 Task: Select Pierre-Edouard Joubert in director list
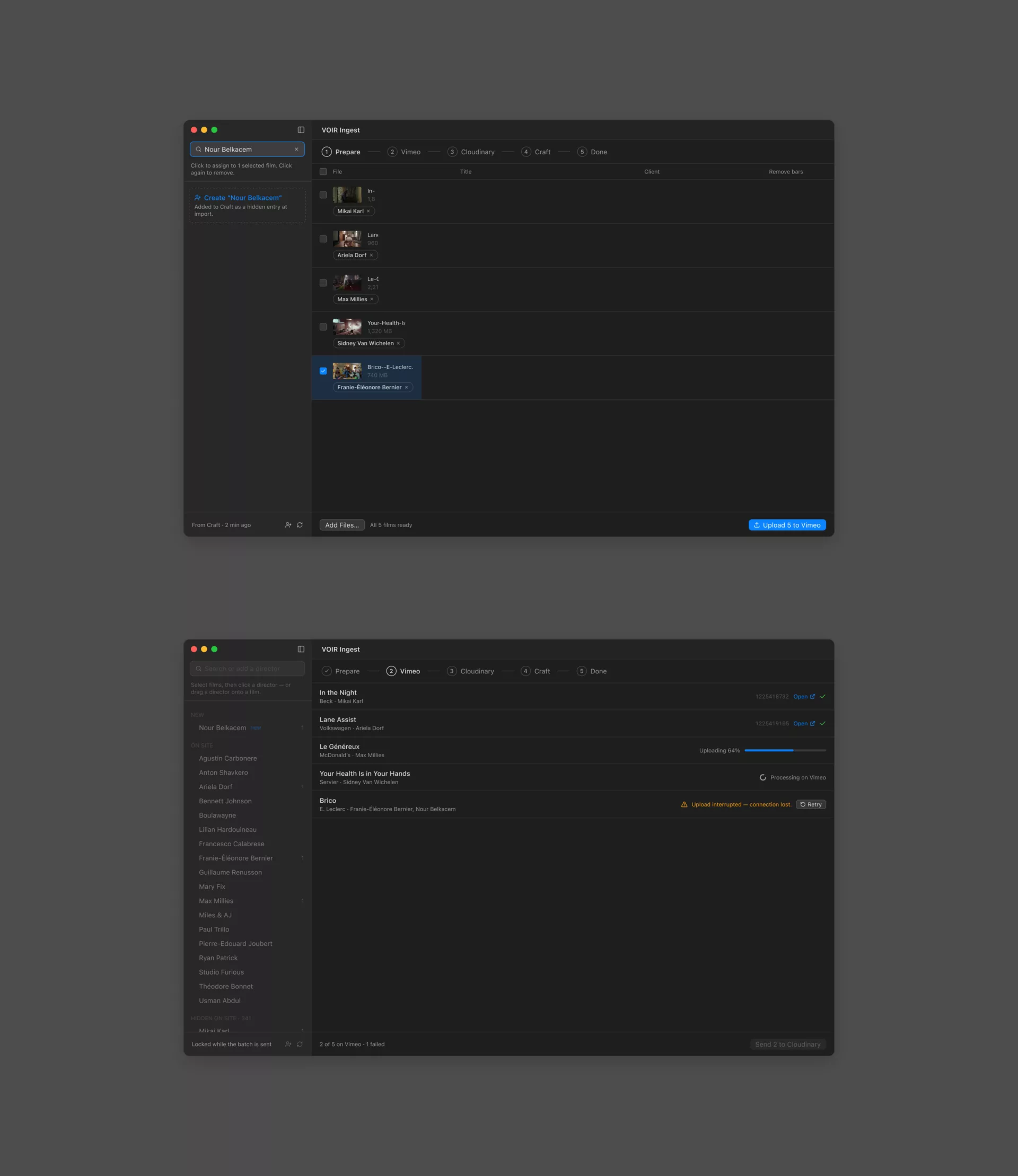pos(248,944)
